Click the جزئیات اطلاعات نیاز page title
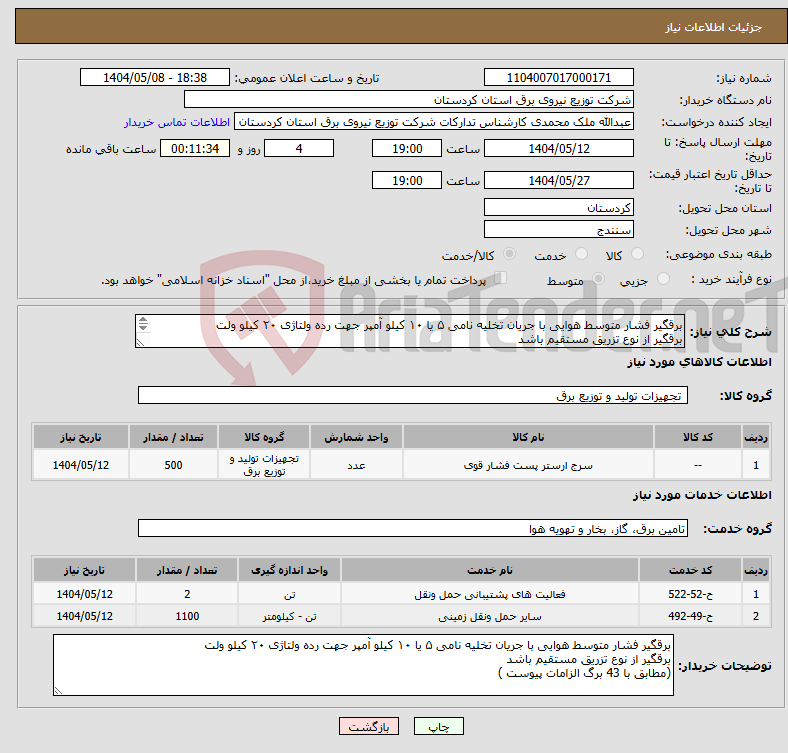 pos(714,27)
